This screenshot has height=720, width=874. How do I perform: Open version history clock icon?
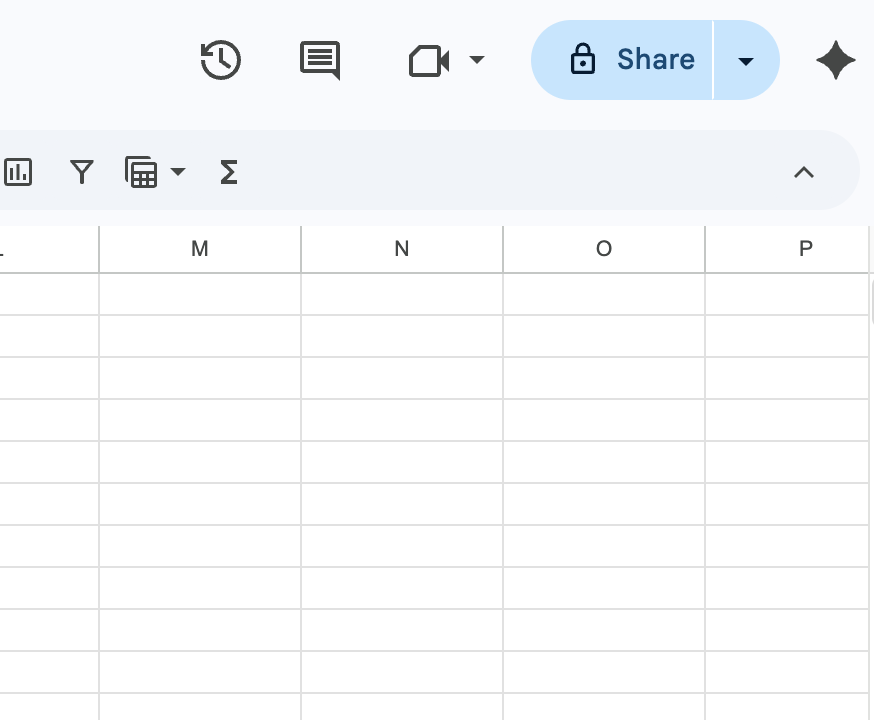click(220, 60)
